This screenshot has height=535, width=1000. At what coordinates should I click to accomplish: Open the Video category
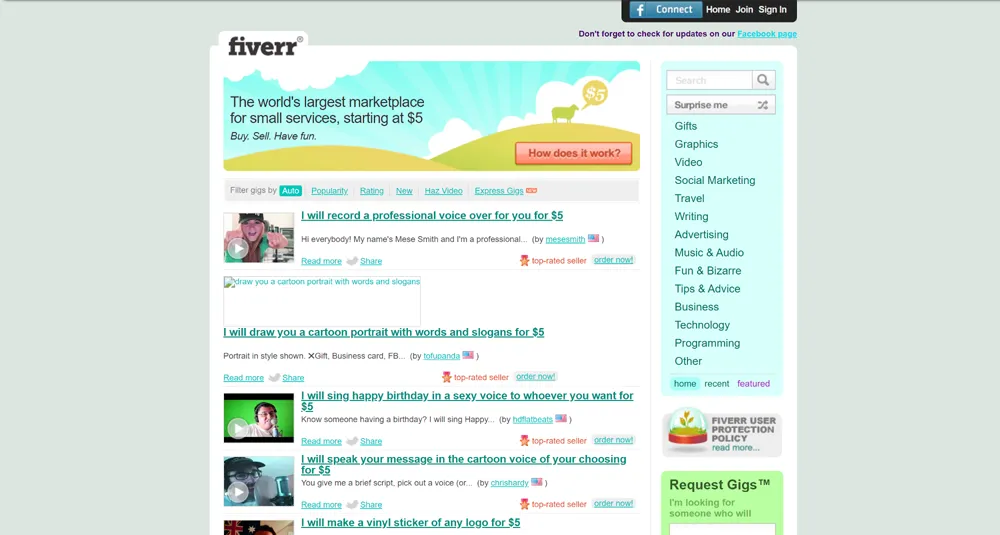688,163
